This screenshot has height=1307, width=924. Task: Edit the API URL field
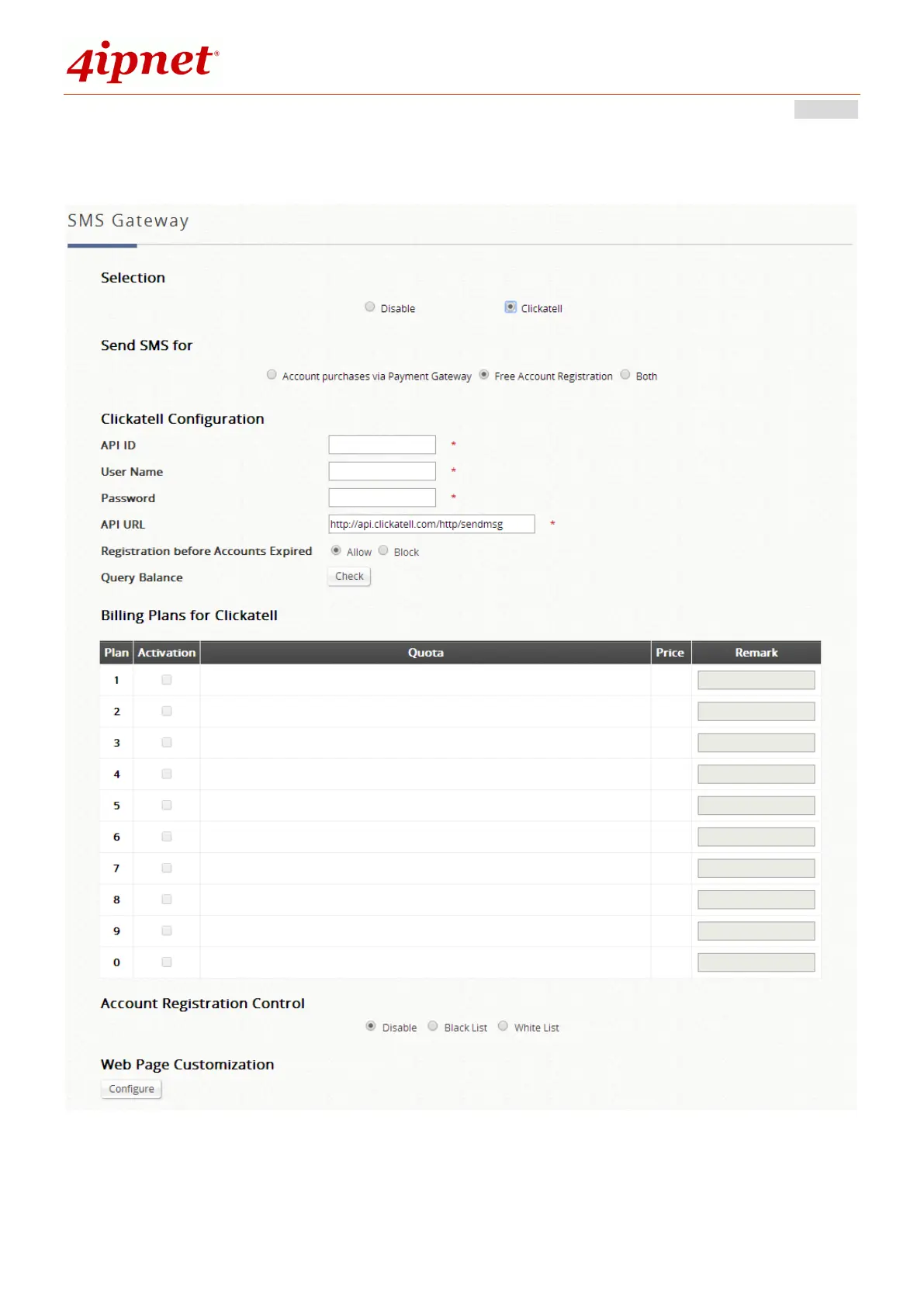431,524
